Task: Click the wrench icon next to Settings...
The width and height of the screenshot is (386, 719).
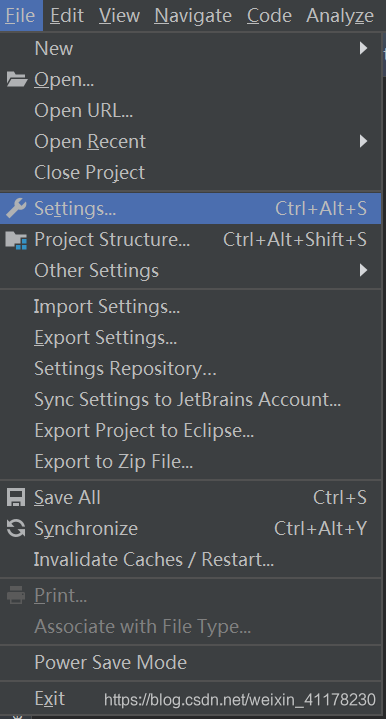Action: click(x=17, y=209)
